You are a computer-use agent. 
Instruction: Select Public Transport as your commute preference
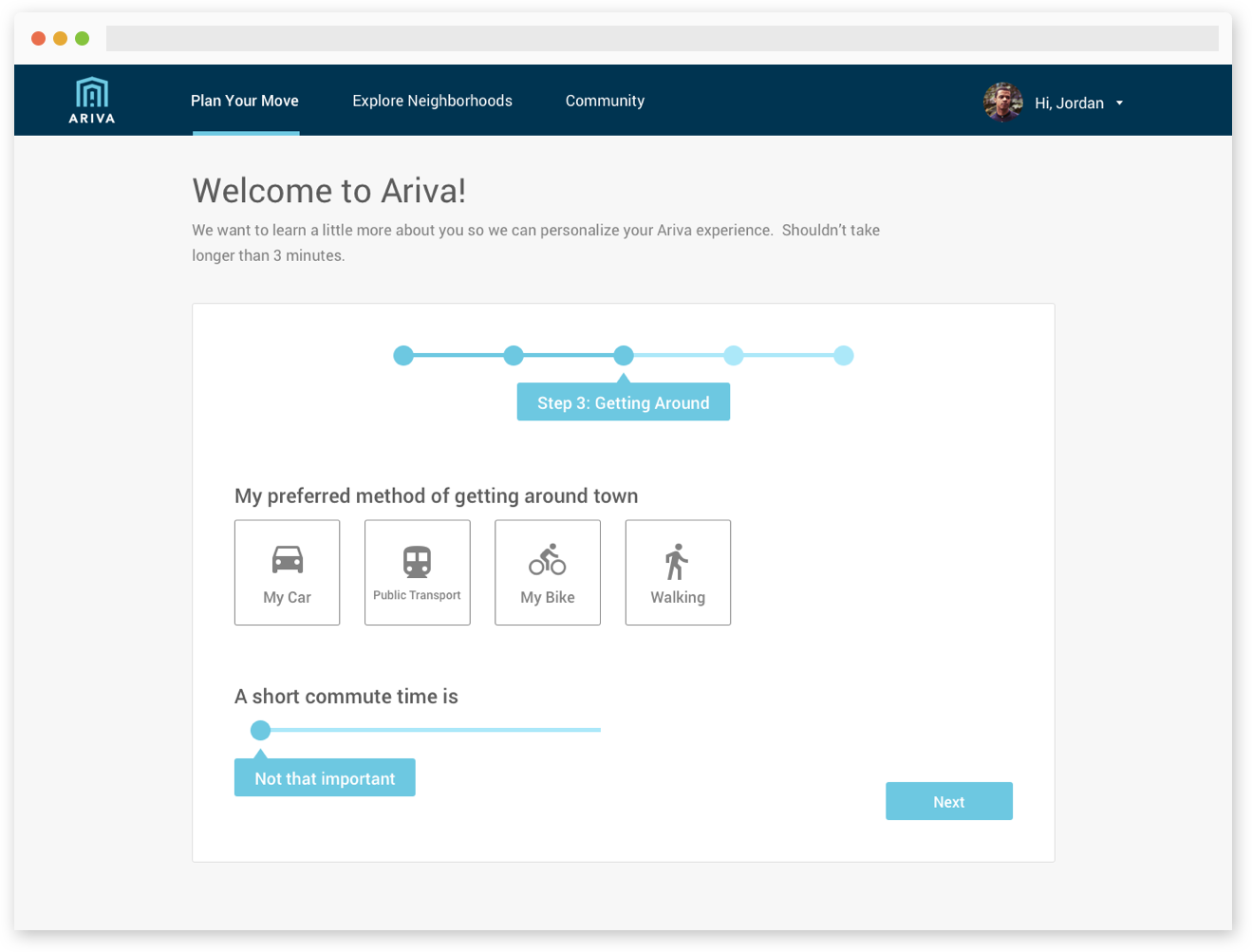[417, 572]
